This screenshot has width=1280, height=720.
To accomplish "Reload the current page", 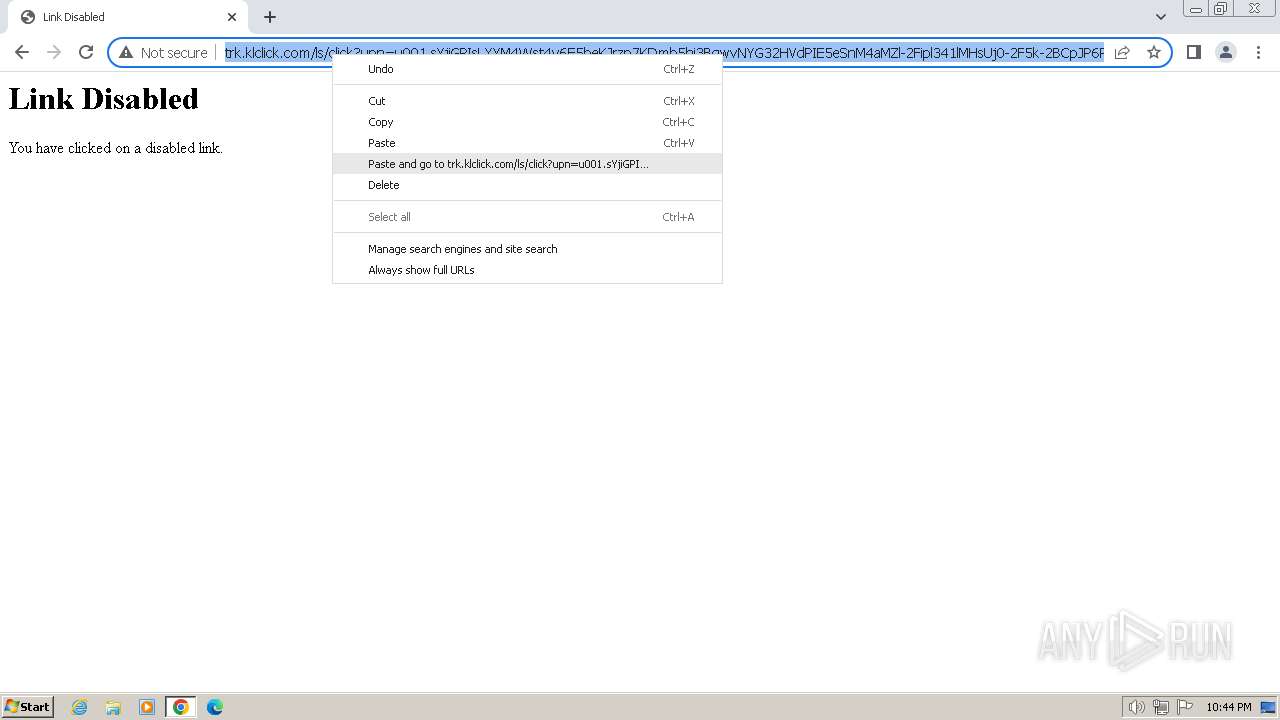I will (86, 52).
